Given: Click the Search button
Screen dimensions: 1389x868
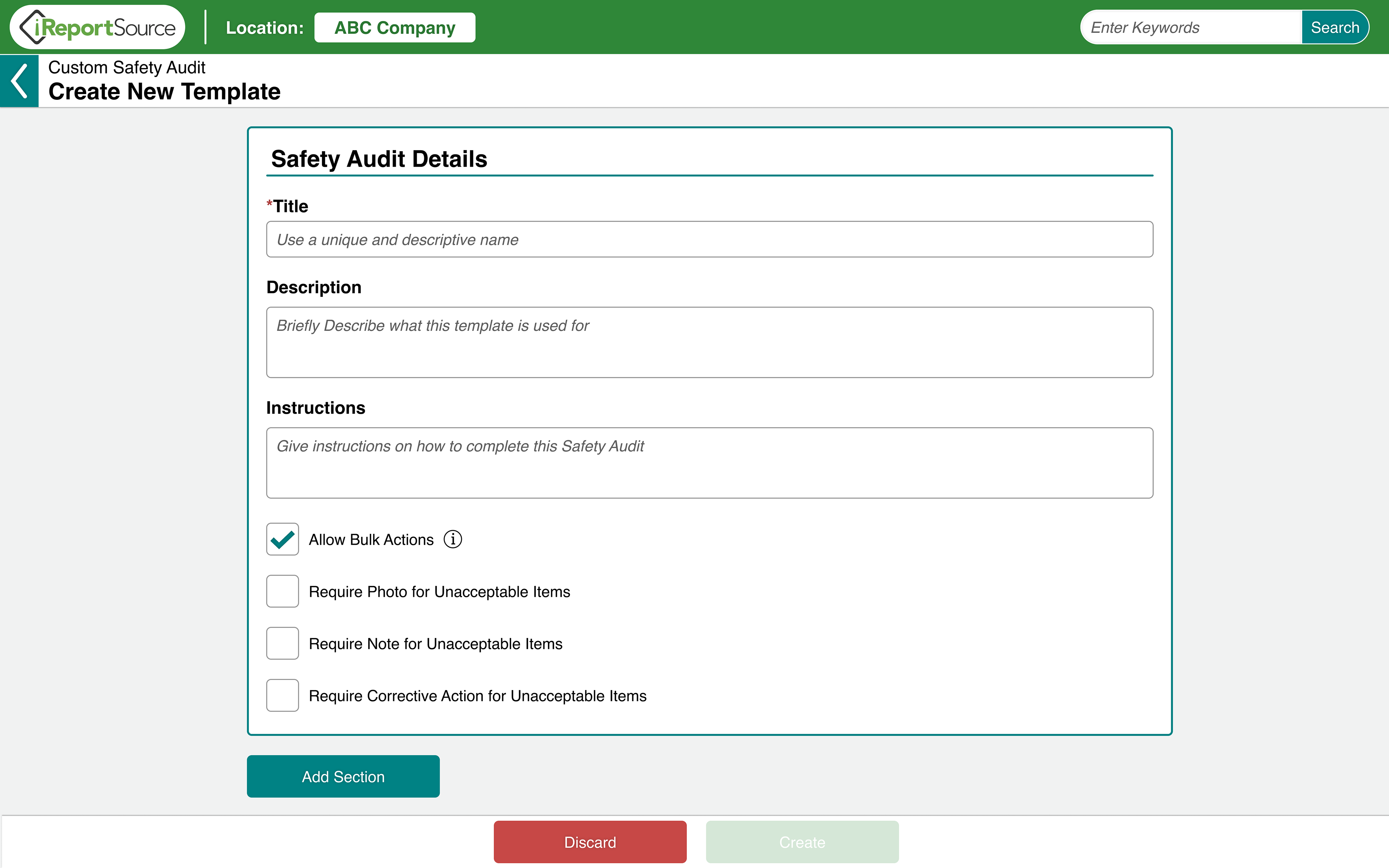Looking at the screenshot, I should [x=1335, y=27].
